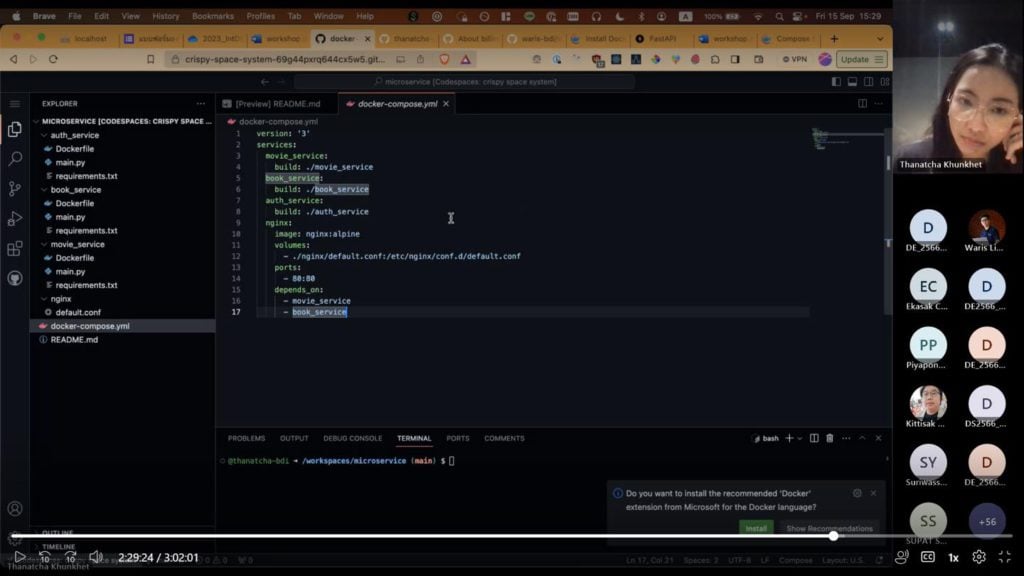Screen dimensions: 1024x576
Task: Open the new terminal dropdown arrow
Action: [800, 438]
